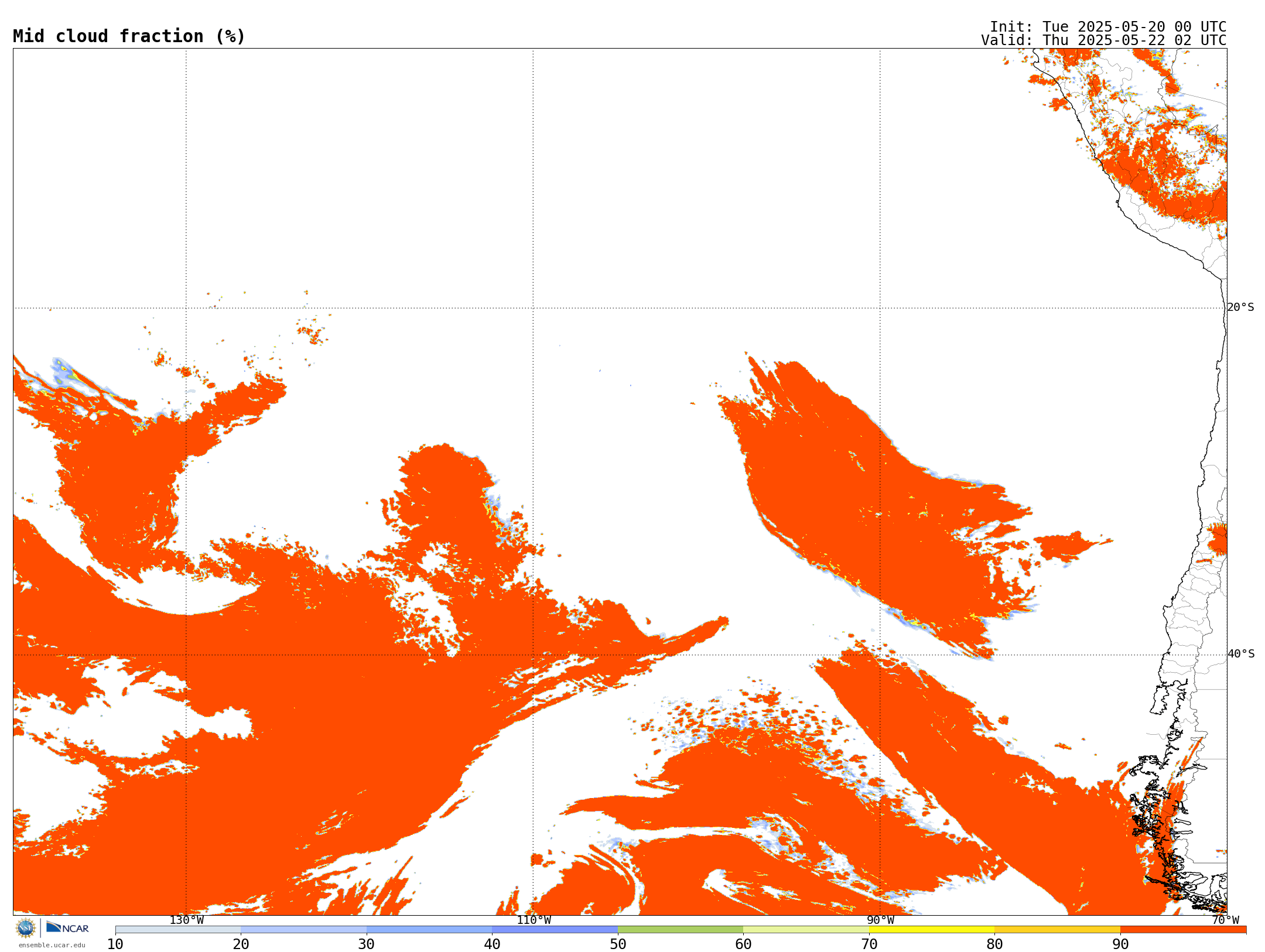
Task: Click the 80-90 amber colorbar segment
Action: (1057, 930)
